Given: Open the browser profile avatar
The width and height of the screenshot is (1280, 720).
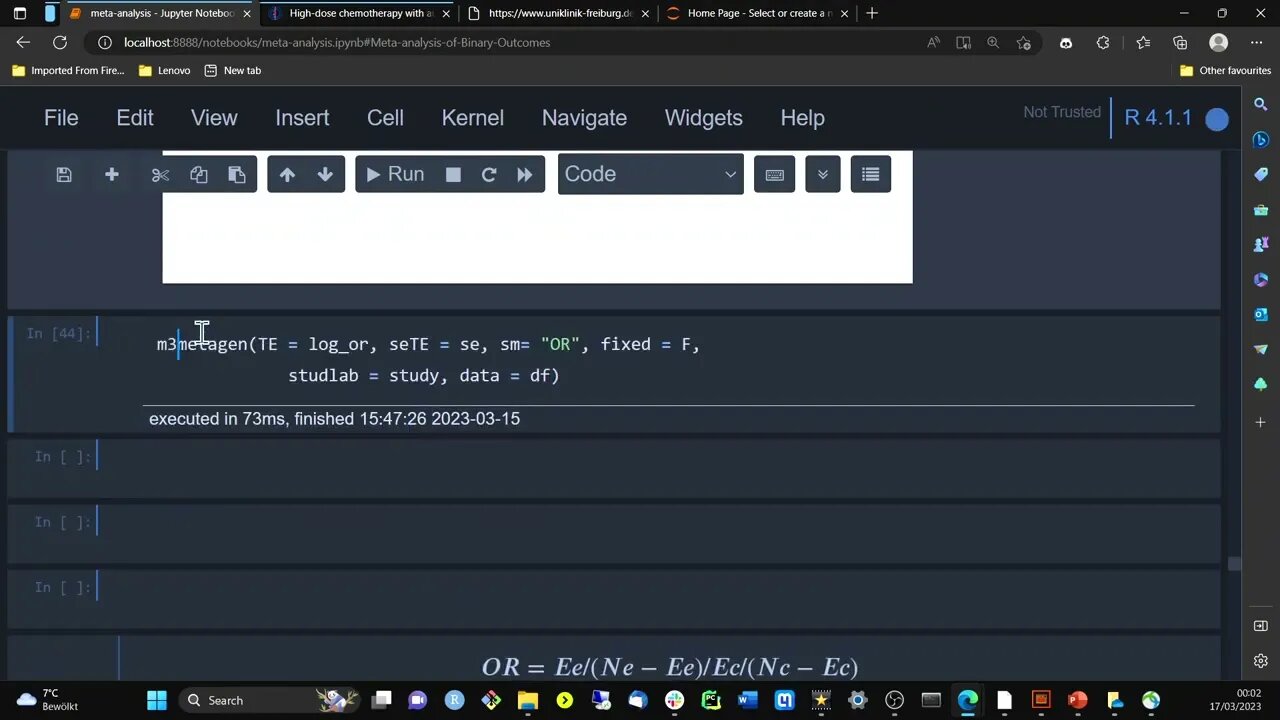Looking at the screenshot, I should [1218, 43].
